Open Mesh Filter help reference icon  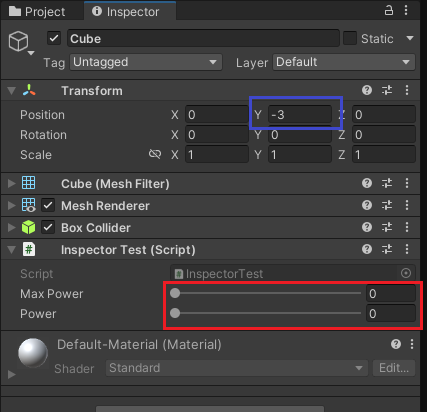coord(367,183)
